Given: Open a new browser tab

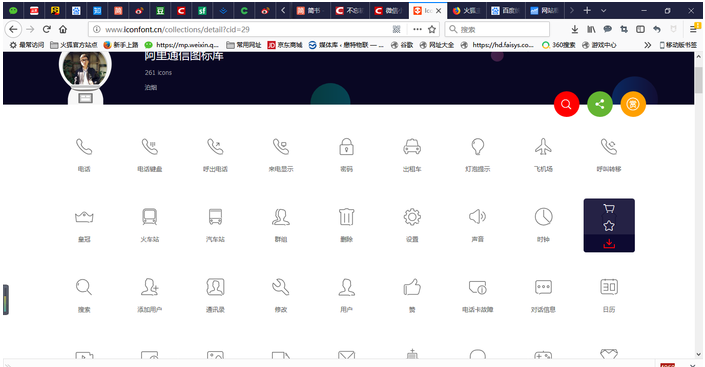Looking at the screenshot, I should point(587,10).
